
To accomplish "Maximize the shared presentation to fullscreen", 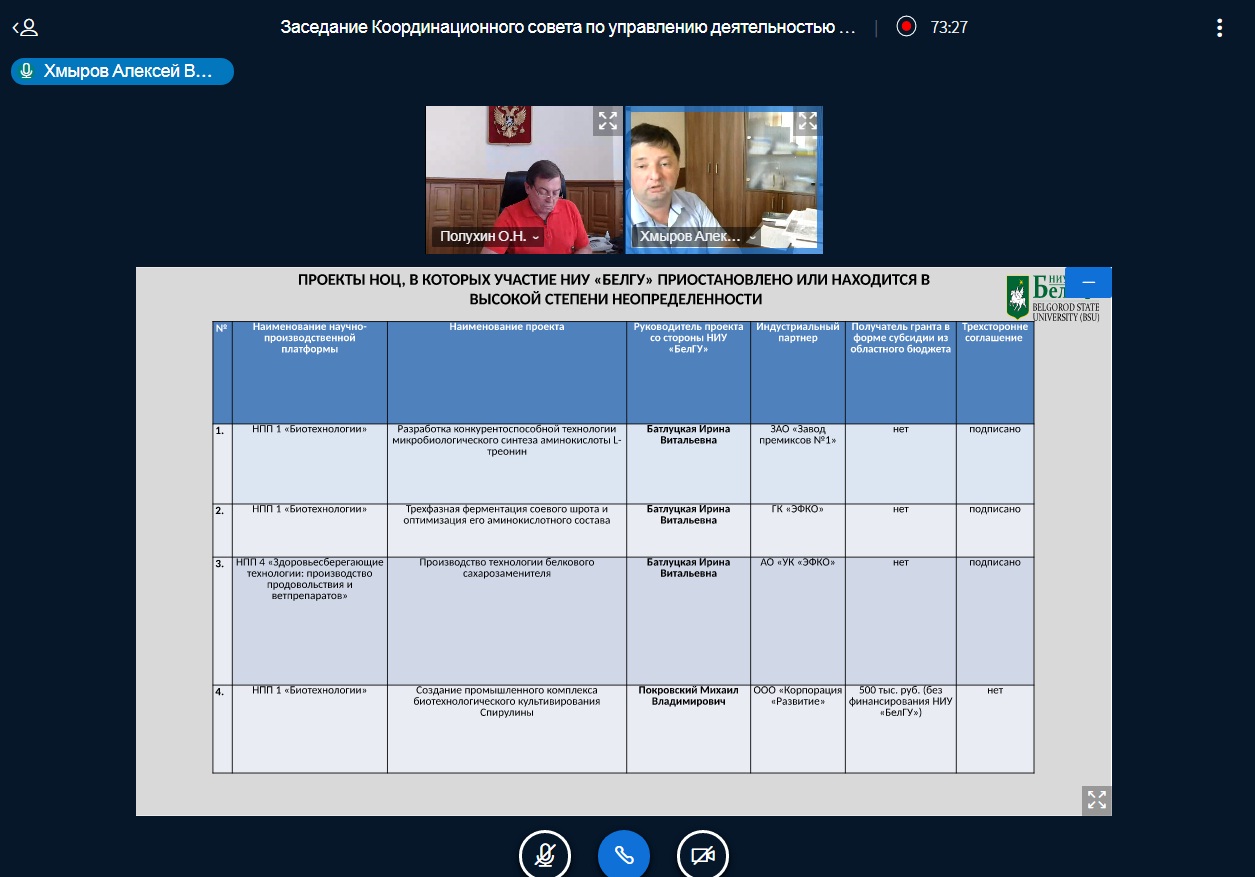I will point(1096,799).
